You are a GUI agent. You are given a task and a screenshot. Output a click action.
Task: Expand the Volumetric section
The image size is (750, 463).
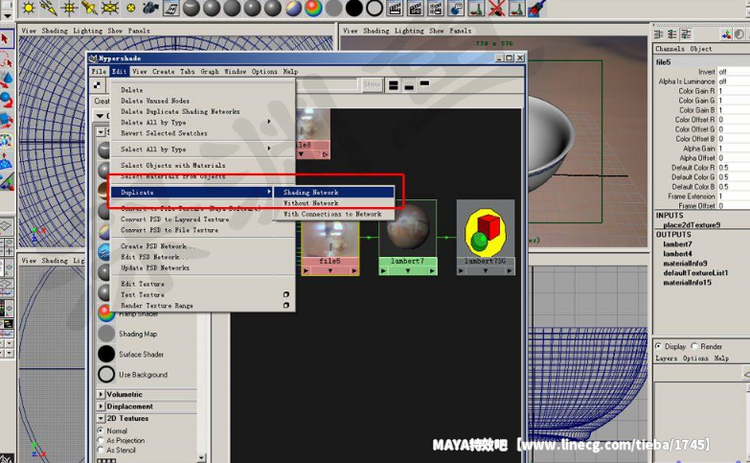[x=100, y=394]
